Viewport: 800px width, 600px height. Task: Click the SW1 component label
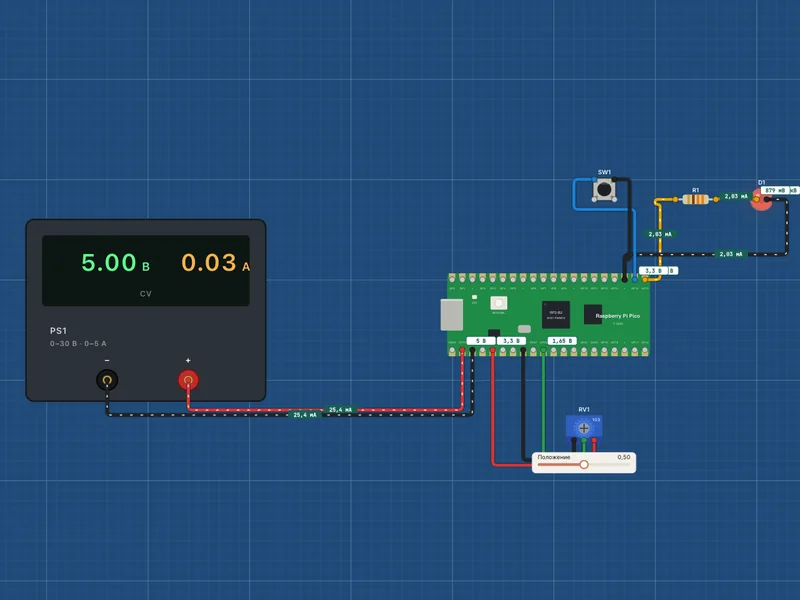604,172
